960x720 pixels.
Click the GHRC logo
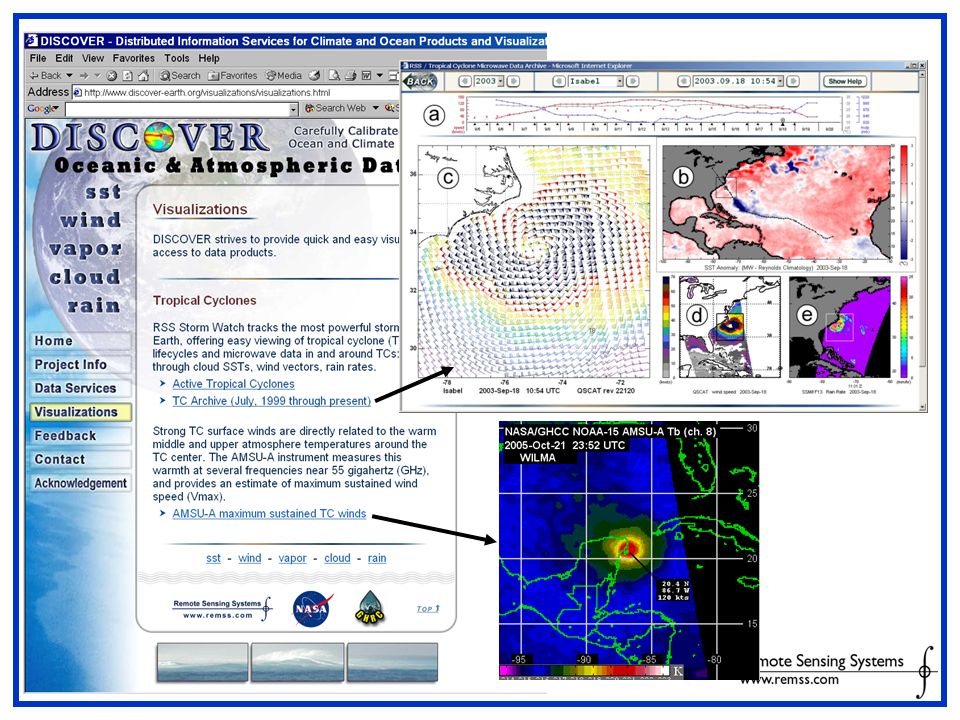pyautogui.click(x=370, y=608)
